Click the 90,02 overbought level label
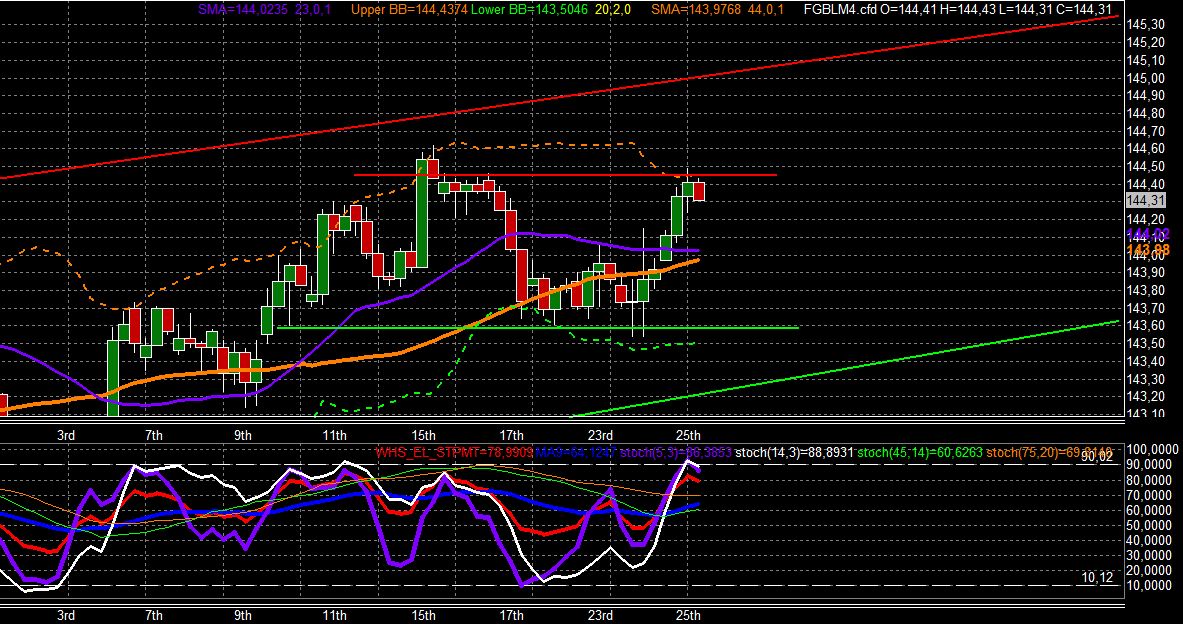Viewport: 1183px width, 624px height. tap(1097, 456)
